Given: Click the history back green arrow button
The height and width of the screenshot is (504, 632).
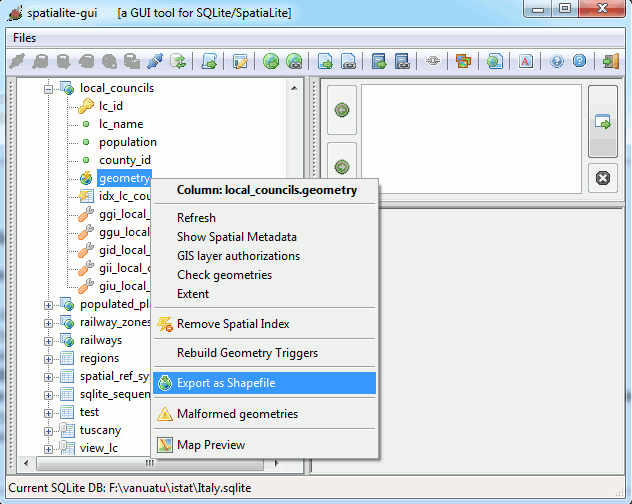Looking at the screenshot, I should (342, 110).
